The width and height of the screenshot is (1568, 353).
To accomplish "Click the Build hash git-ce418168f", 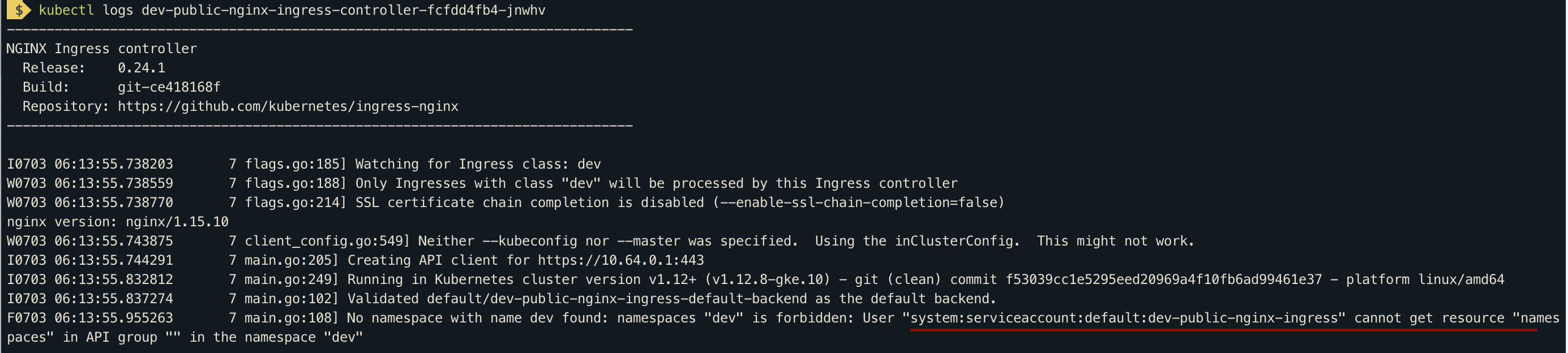I will [x=169, y=87].
